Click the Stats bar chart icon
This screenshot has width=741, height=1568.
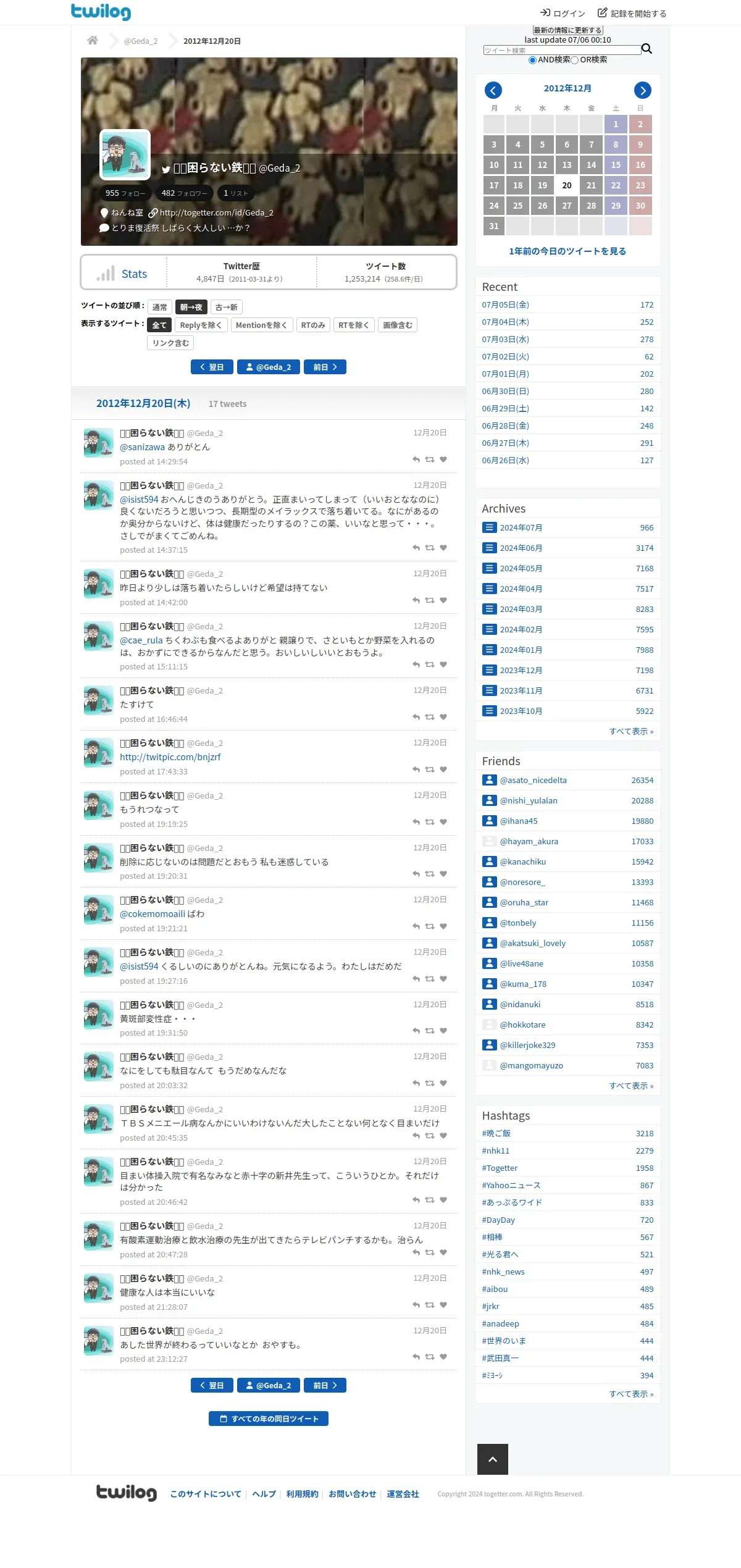(x=106, y=274)
